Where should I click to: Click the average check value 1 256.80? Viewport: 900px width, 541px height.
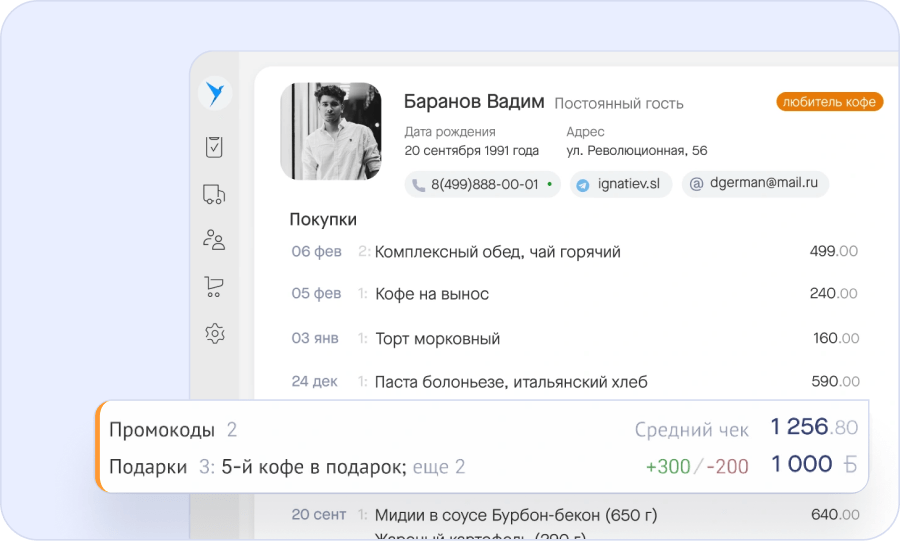(814, 427)
